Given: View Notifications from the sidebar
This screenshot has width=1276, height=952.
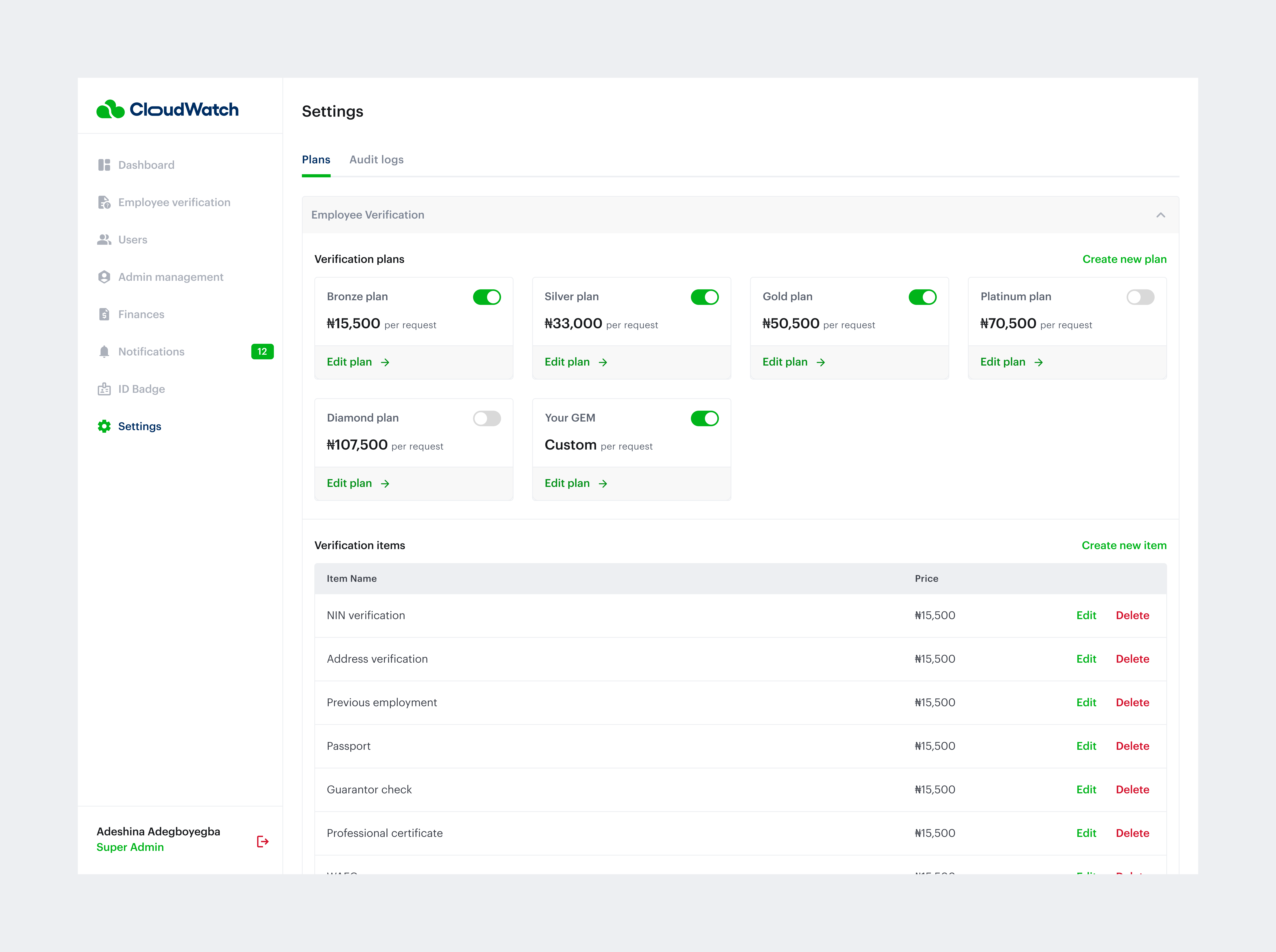Looking at the screenshot, I should coord(151,352).
